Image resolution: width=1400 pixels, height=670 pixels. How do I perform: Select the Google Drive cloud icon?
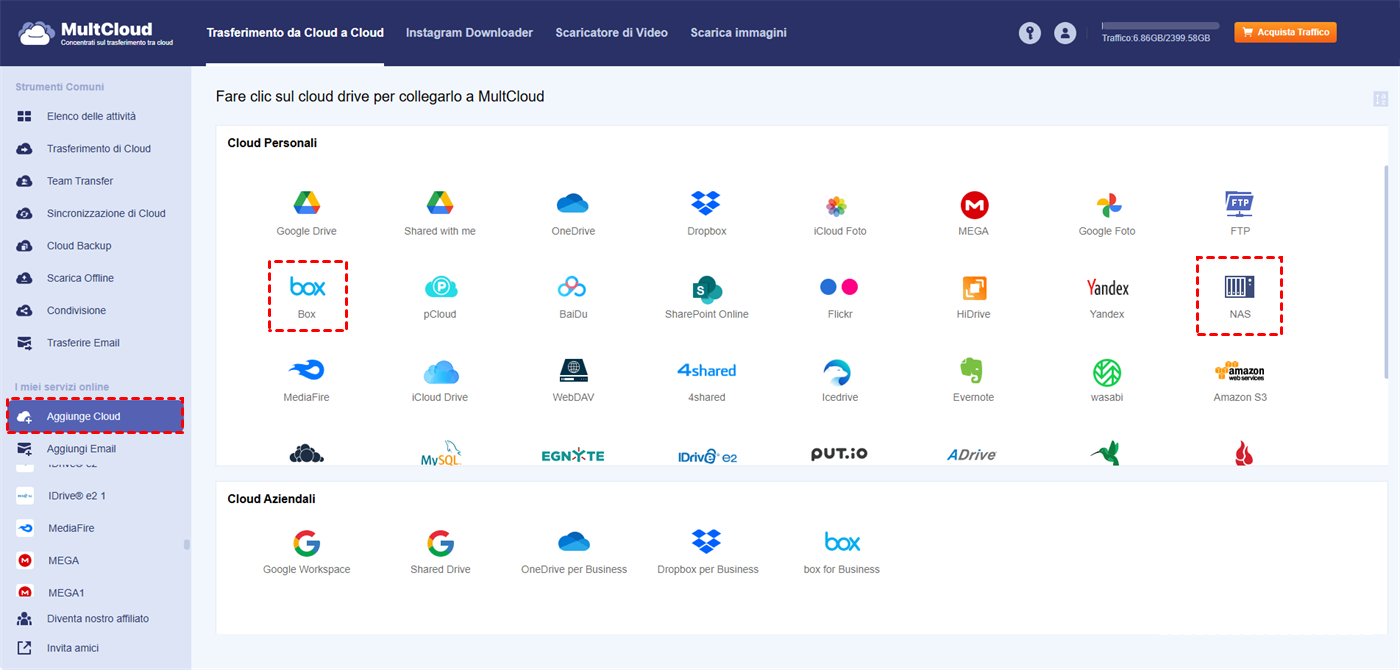306,205
